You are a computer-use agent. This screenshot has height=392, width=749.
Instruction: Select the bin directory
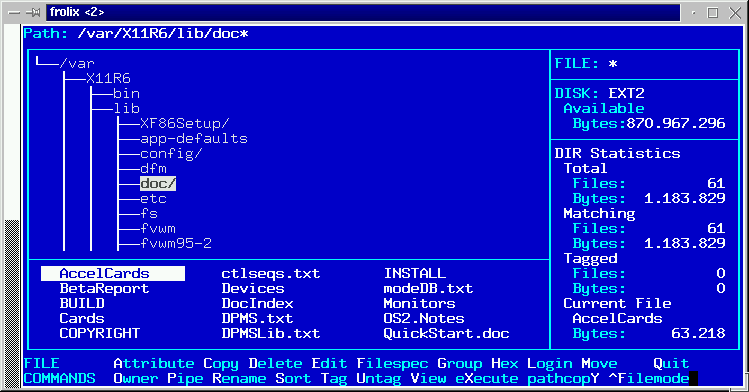(x=126, y=94)
